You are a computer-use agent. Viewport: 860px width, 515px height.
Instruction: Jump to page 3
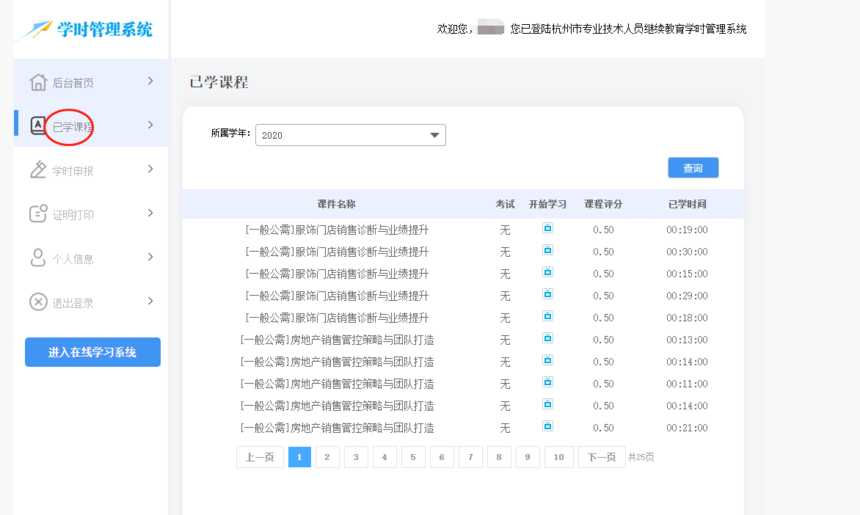click(x=356, y=457)
